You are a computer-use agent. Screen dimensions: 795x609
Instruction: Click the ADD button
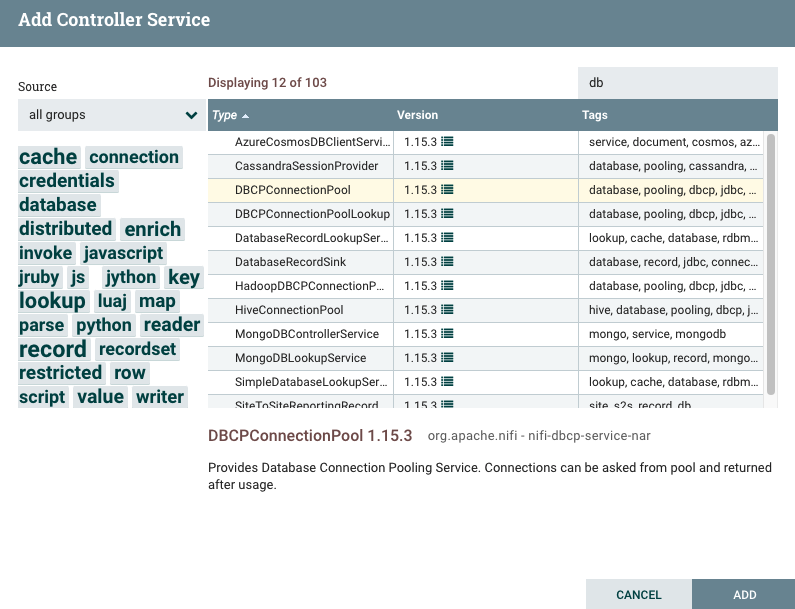[743, 594]
